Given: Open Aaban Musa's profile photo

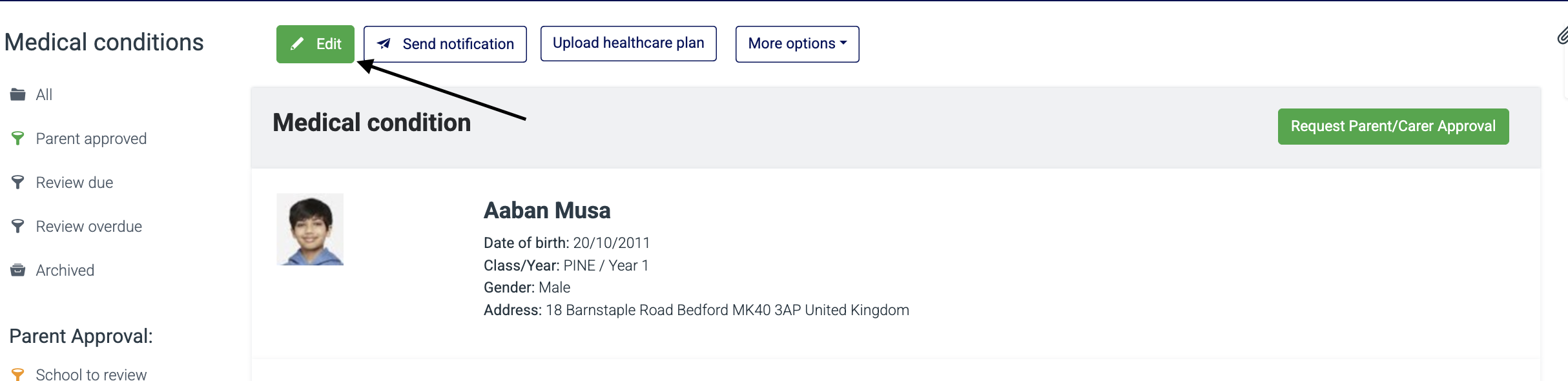Looking at the screenshot, I should coord(310,229).
